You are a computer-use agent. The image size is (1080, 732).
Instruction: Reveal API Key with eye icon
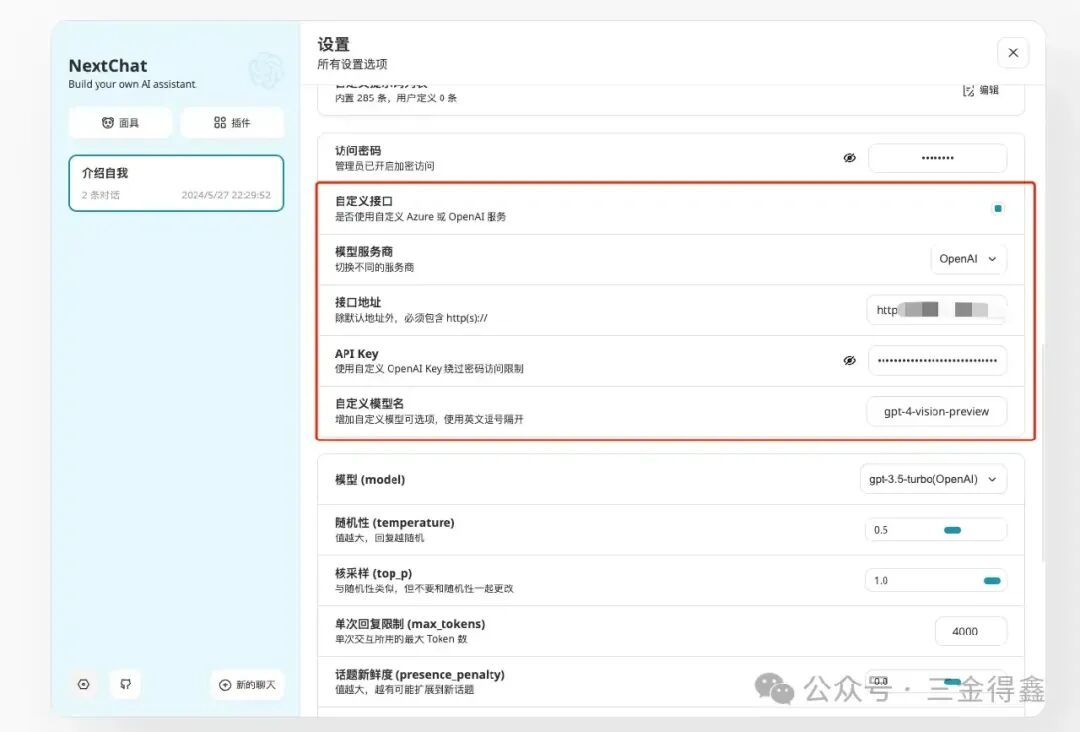(849, 361)
